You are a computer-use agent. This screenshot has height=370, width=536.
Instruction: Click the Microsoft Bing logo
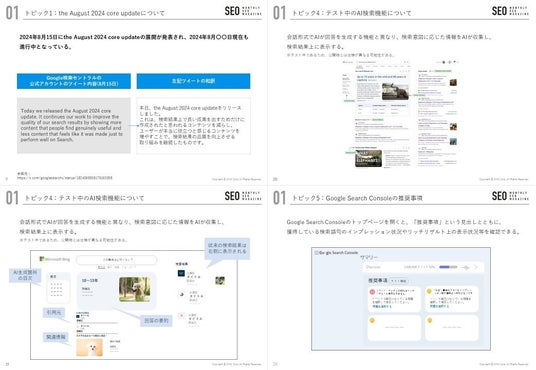coord(55,259)
